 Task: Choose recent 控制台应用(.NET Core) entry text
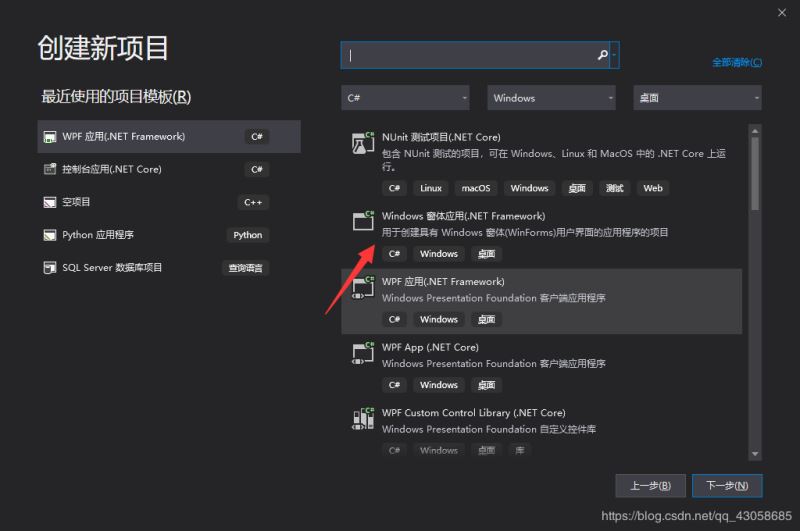tap(112, 169)
